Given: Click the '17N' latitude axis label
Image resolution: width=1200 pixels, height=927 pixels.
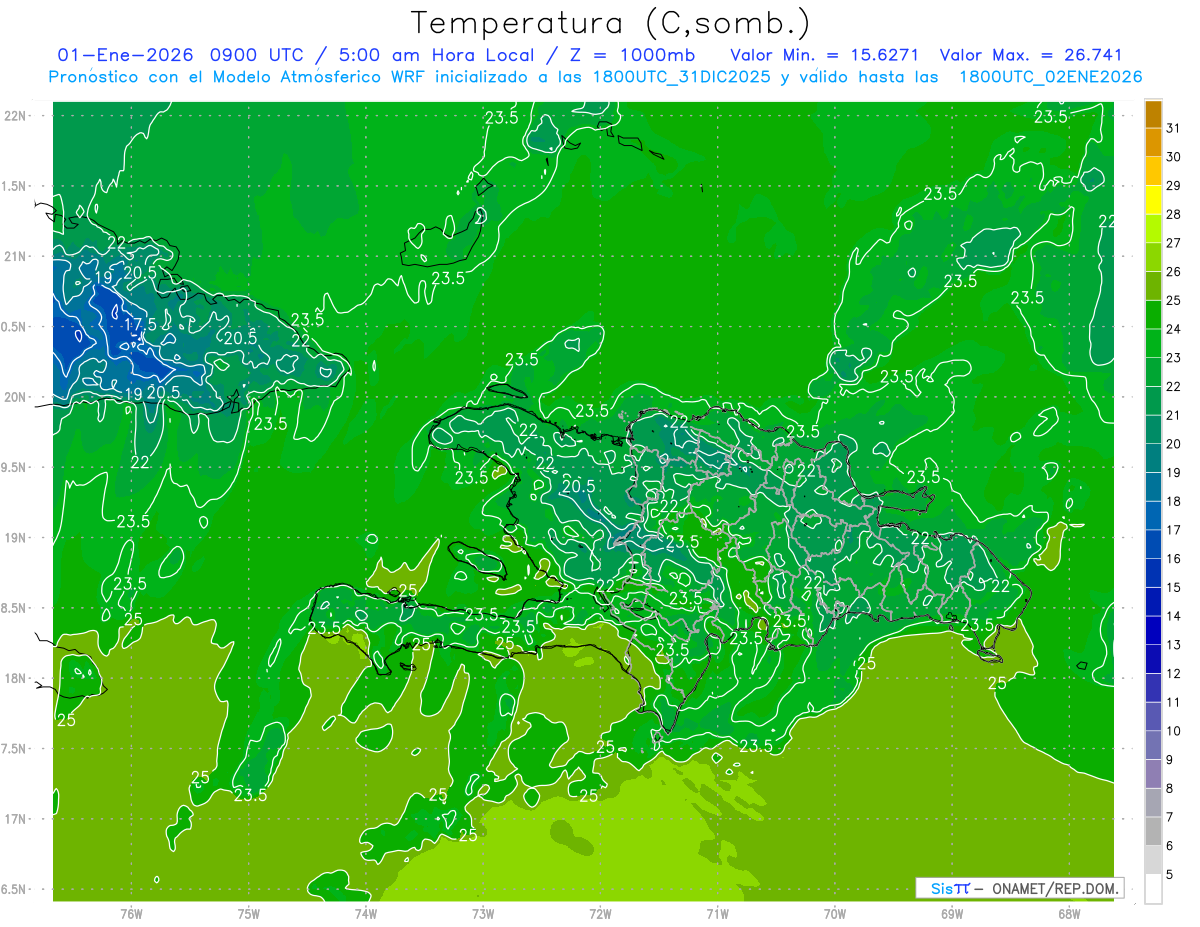Looking at the screenshot, I should click(14, 819).
